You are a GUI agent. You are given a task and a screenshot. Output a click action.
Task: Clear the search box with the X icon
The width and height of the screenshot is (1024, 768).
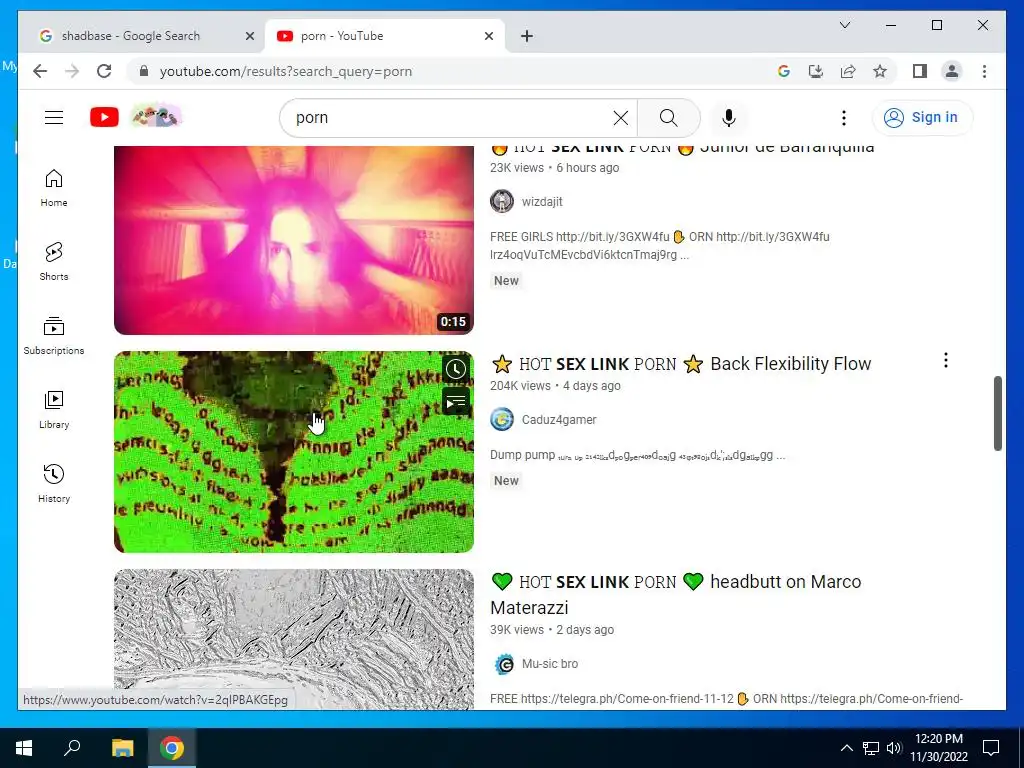[620, 118]
